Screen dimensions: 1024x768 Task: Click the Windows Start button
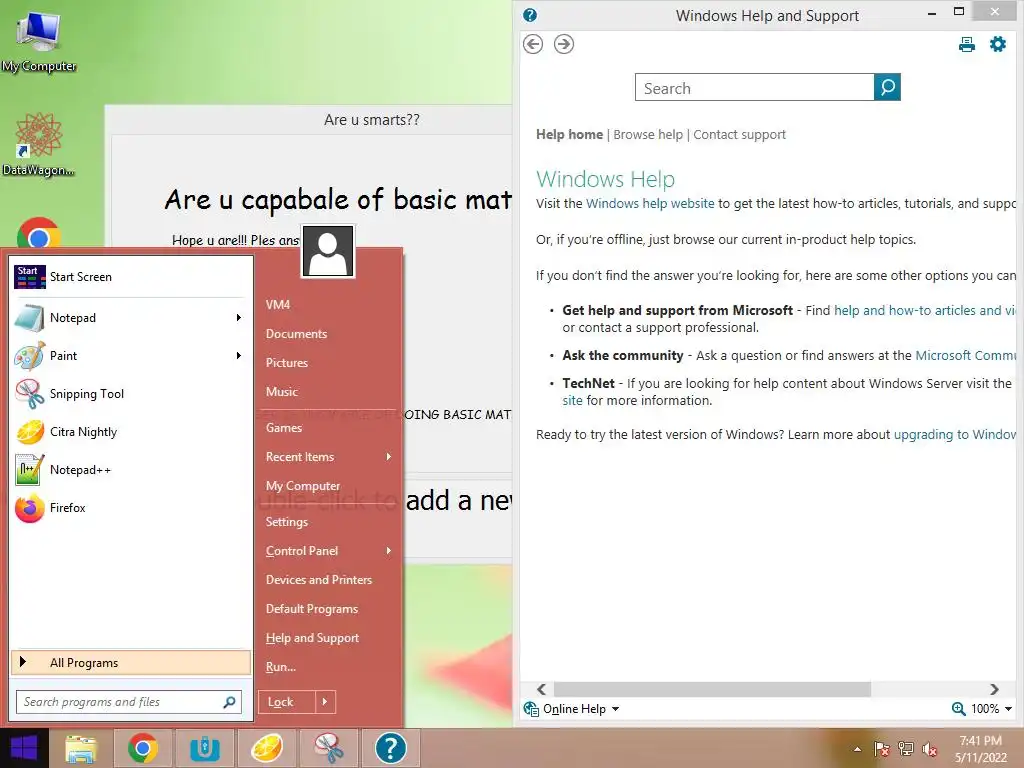click(x=24, y=748)
